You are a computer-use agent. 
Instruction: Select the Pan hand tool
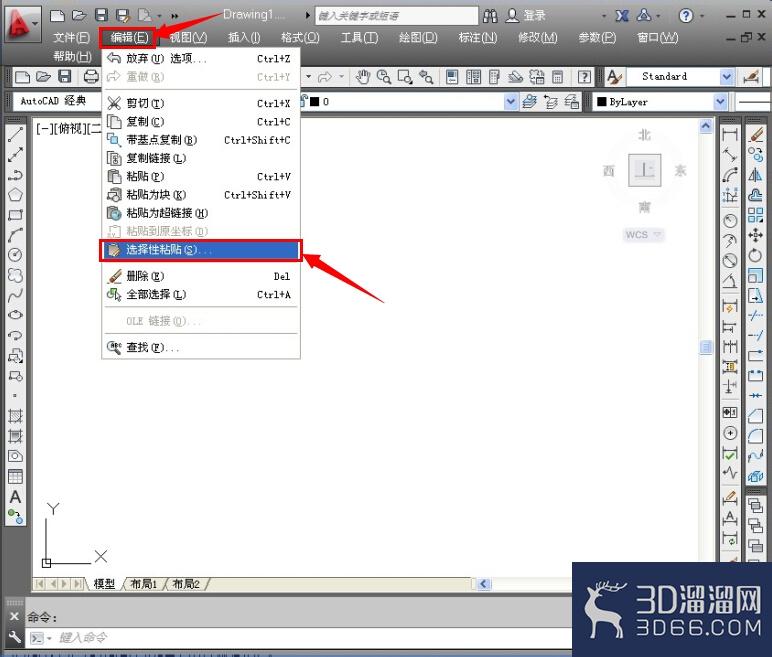click(363, 77)
